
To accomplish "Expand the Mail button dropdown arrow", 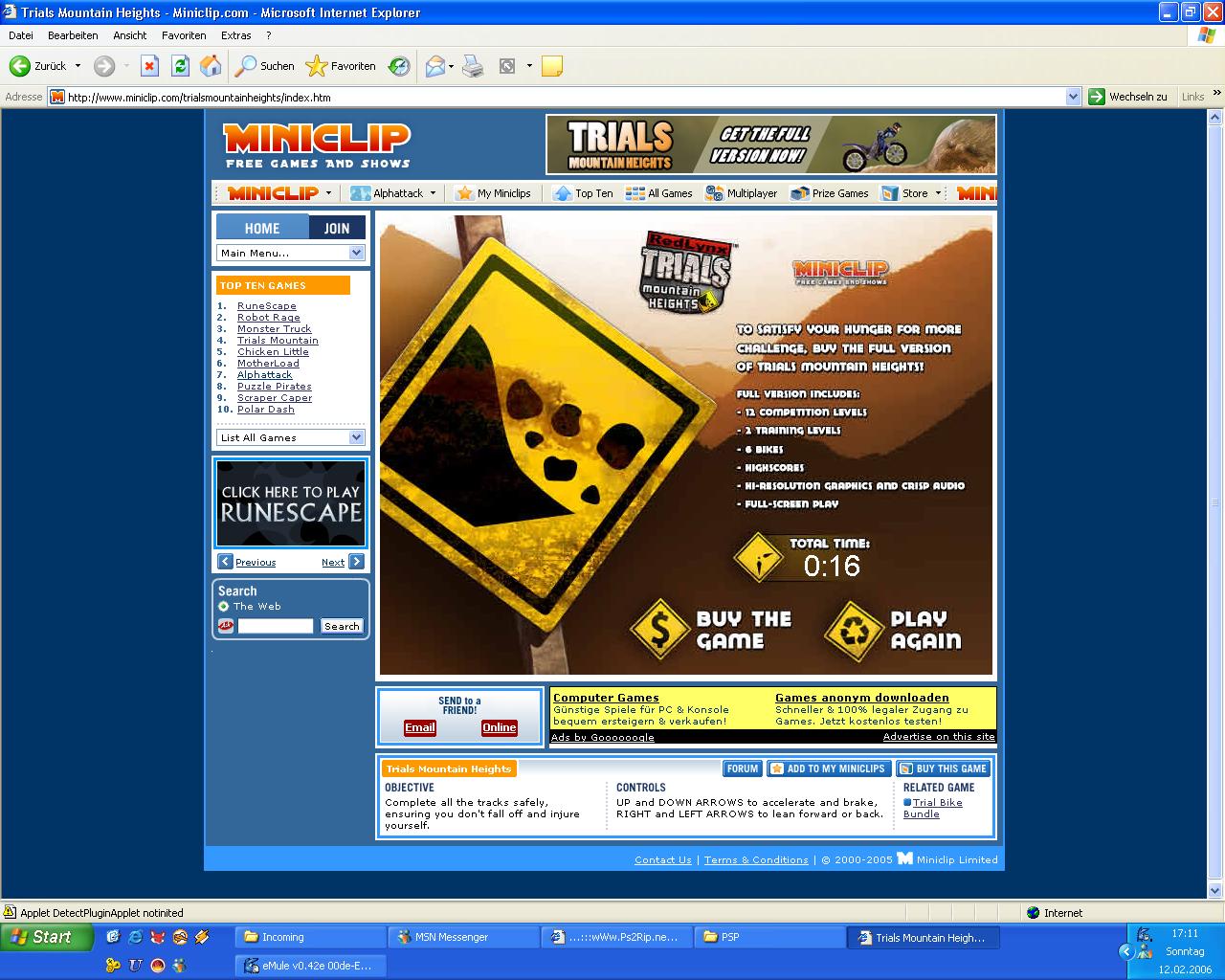I will coord(450,66).
